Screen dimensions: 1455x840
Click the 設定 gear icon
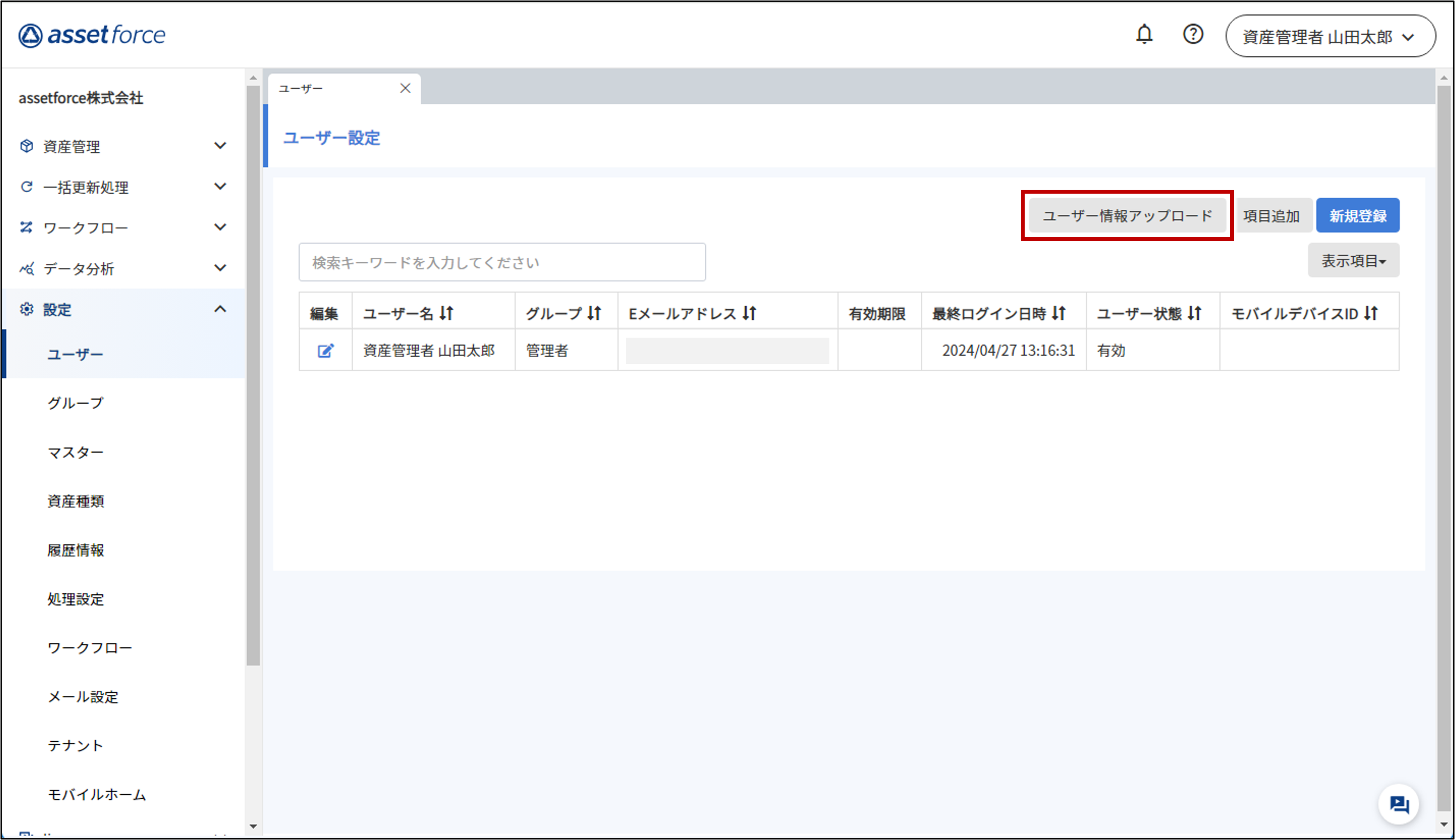tap(27, 309)
